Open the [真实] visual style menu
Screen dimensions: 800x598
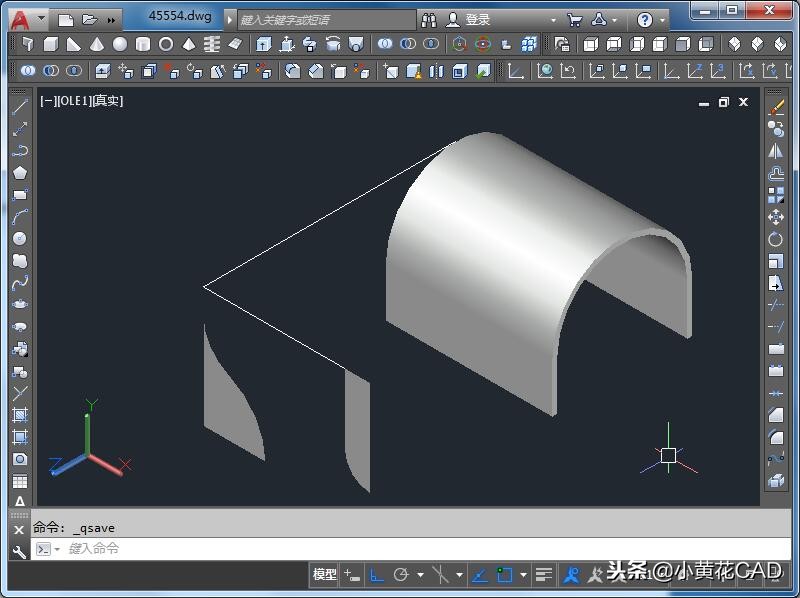click(107, 101)
